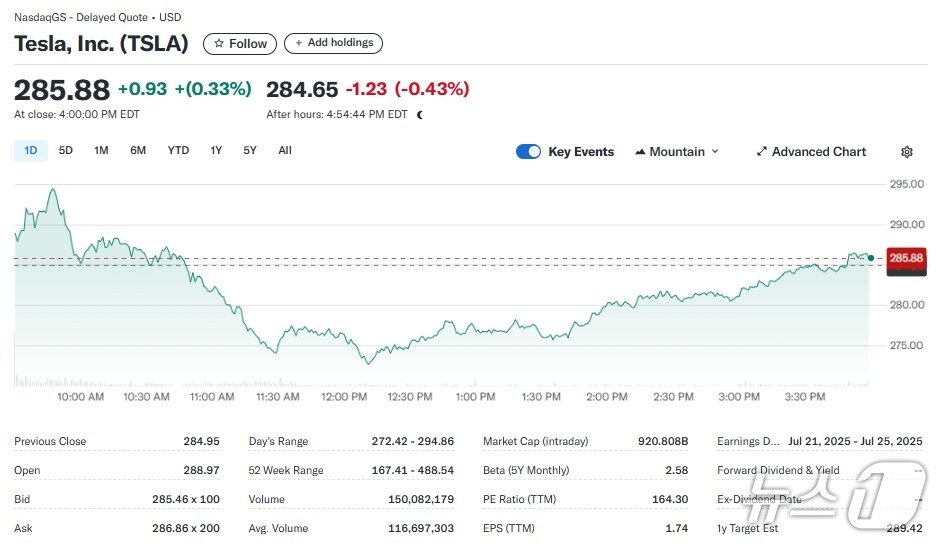The image size is (940, 543).
Task: Show All time price history
Action: tap(285, 151)
